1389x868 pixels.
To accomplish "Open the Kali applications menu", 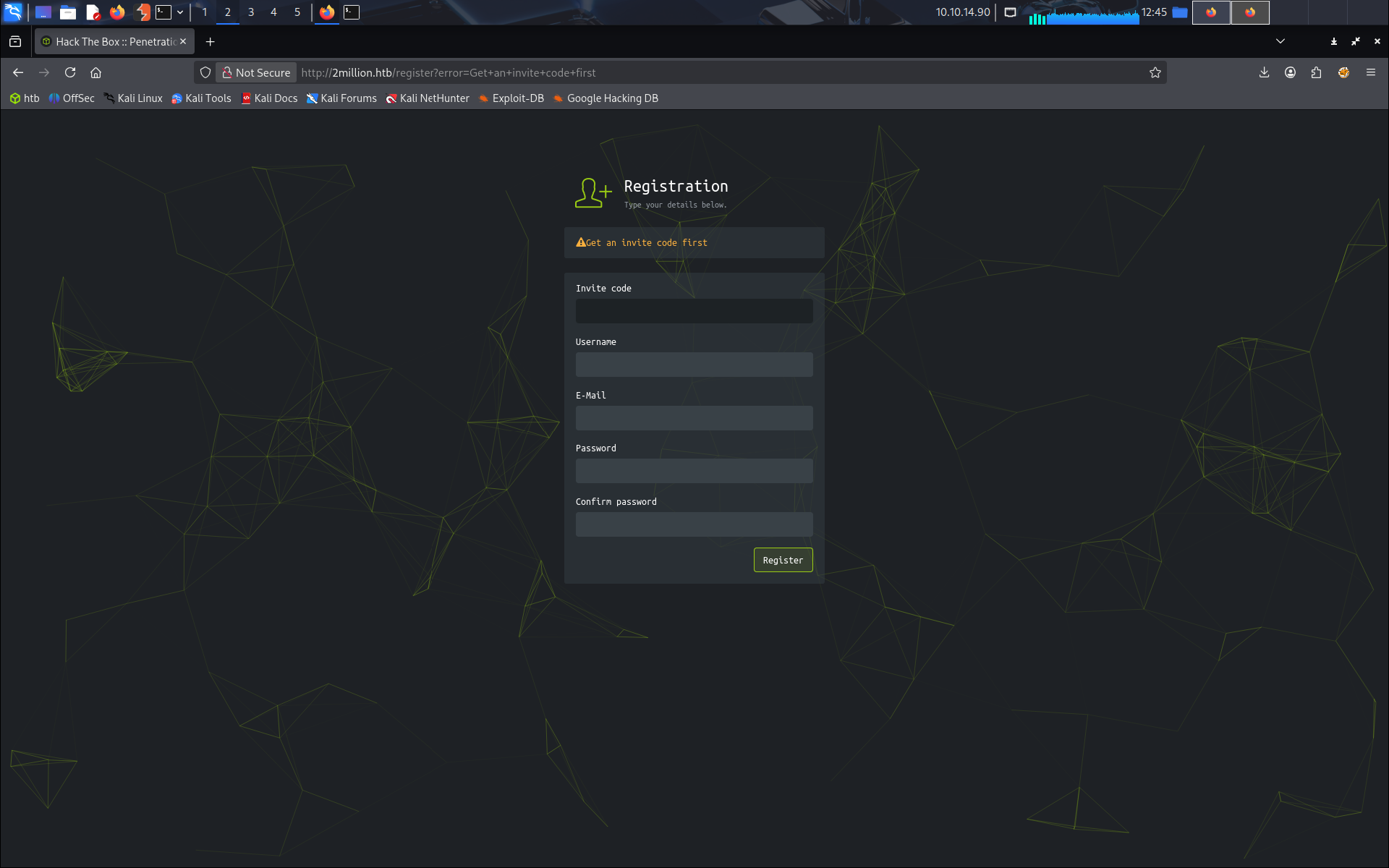I will 13,12.
